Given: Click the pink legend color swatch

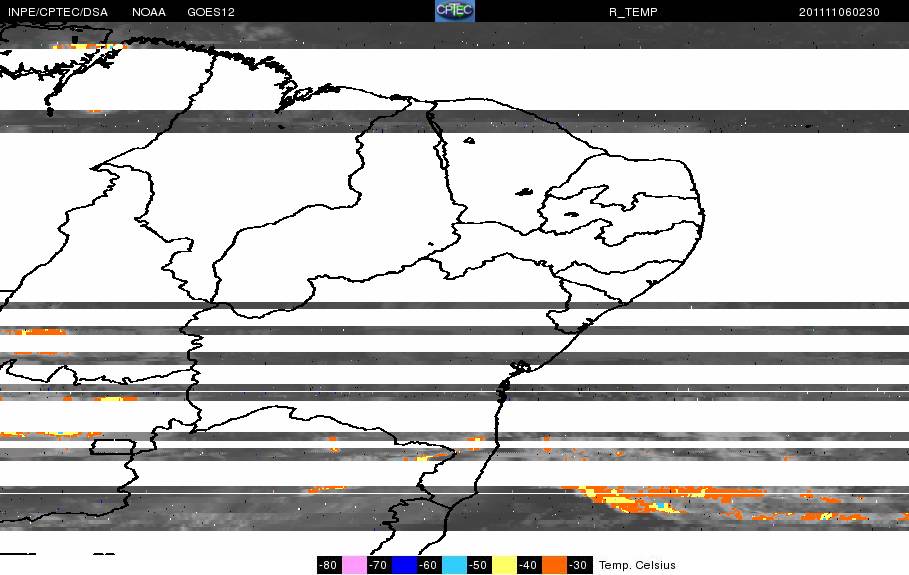Looking at the screenshot, I should click(354, 565).
